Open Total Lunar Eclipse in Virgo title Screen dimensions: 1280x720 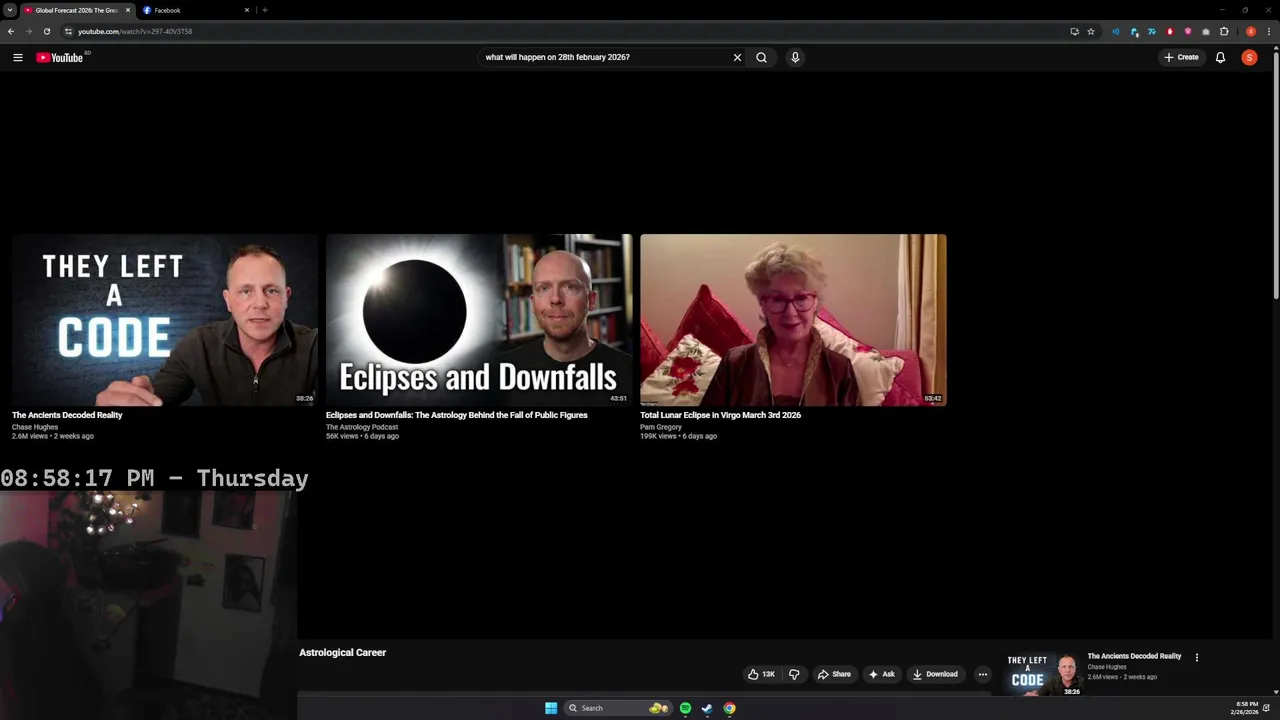pyautogui.click(x=720, y=415)
